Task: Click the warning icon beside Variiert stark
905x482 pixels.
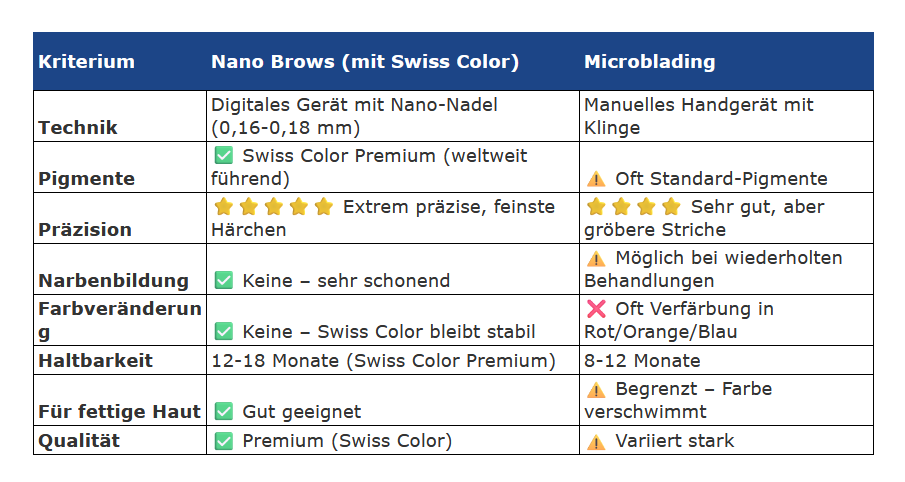Action: click(596, 441)
